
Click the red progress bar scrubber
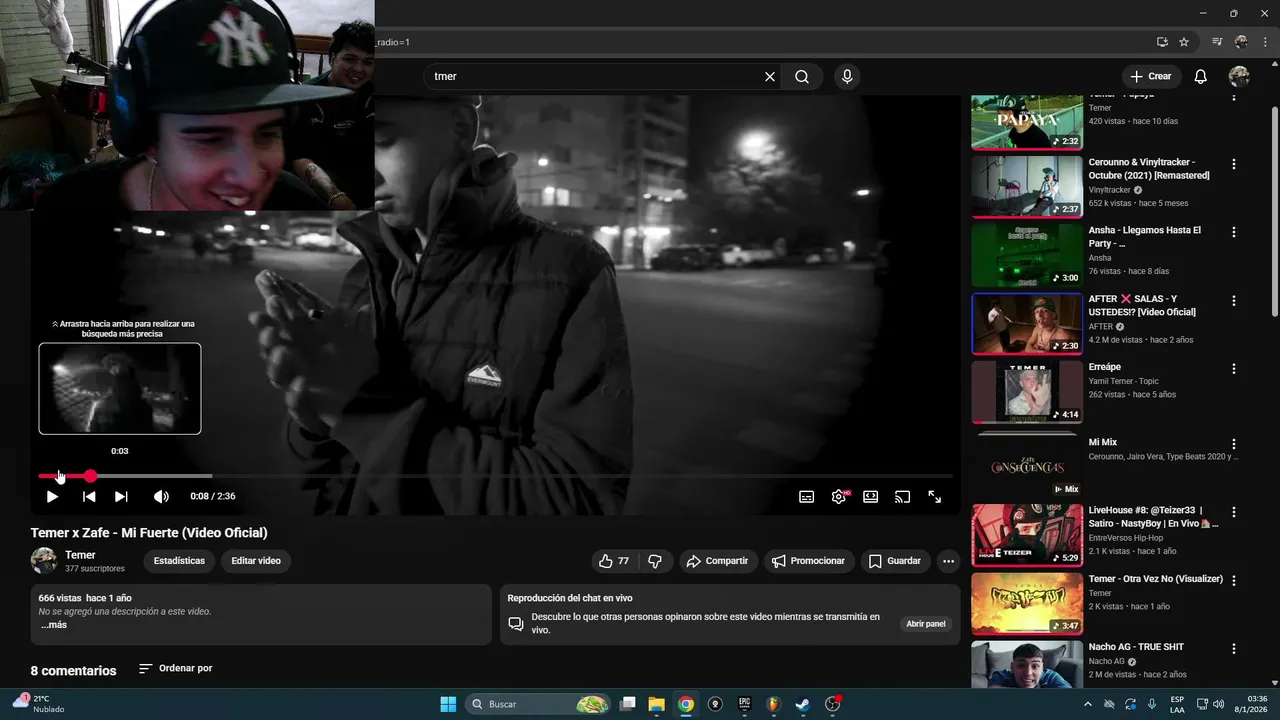90,476
